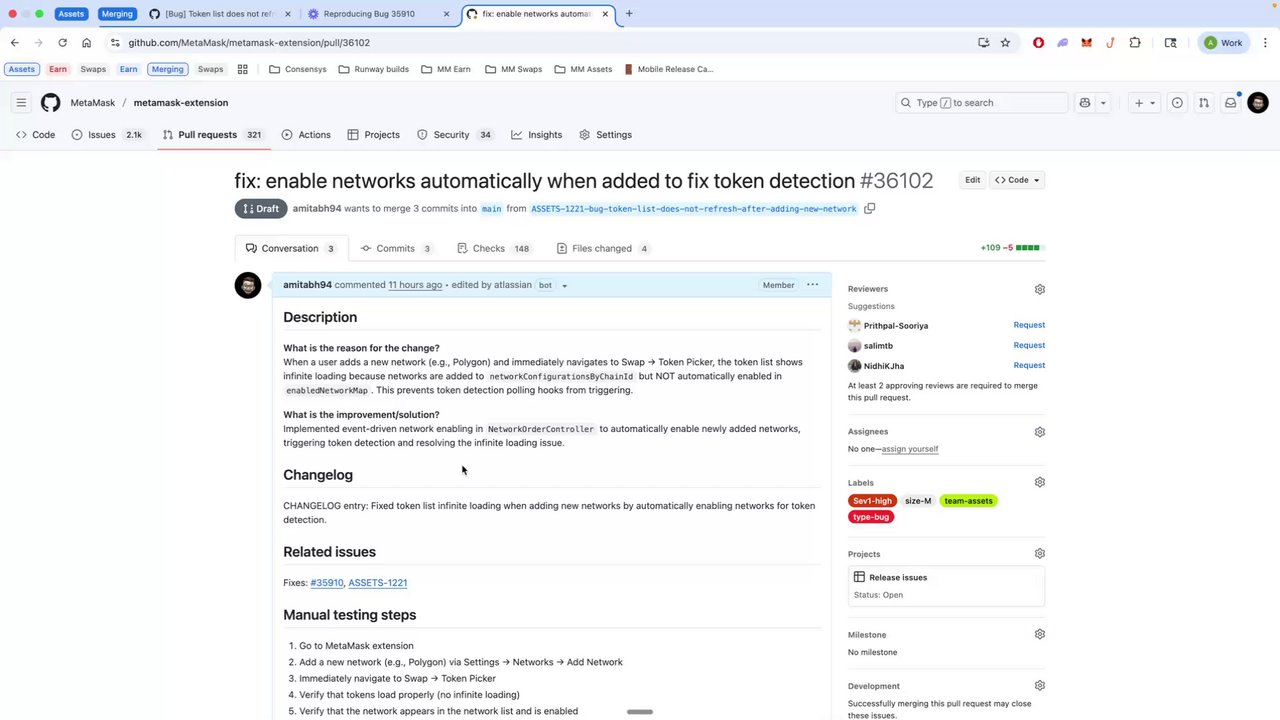Open the Development settings gear
The height and width of the screenshot is (720, 1280).
[1039, 686]
